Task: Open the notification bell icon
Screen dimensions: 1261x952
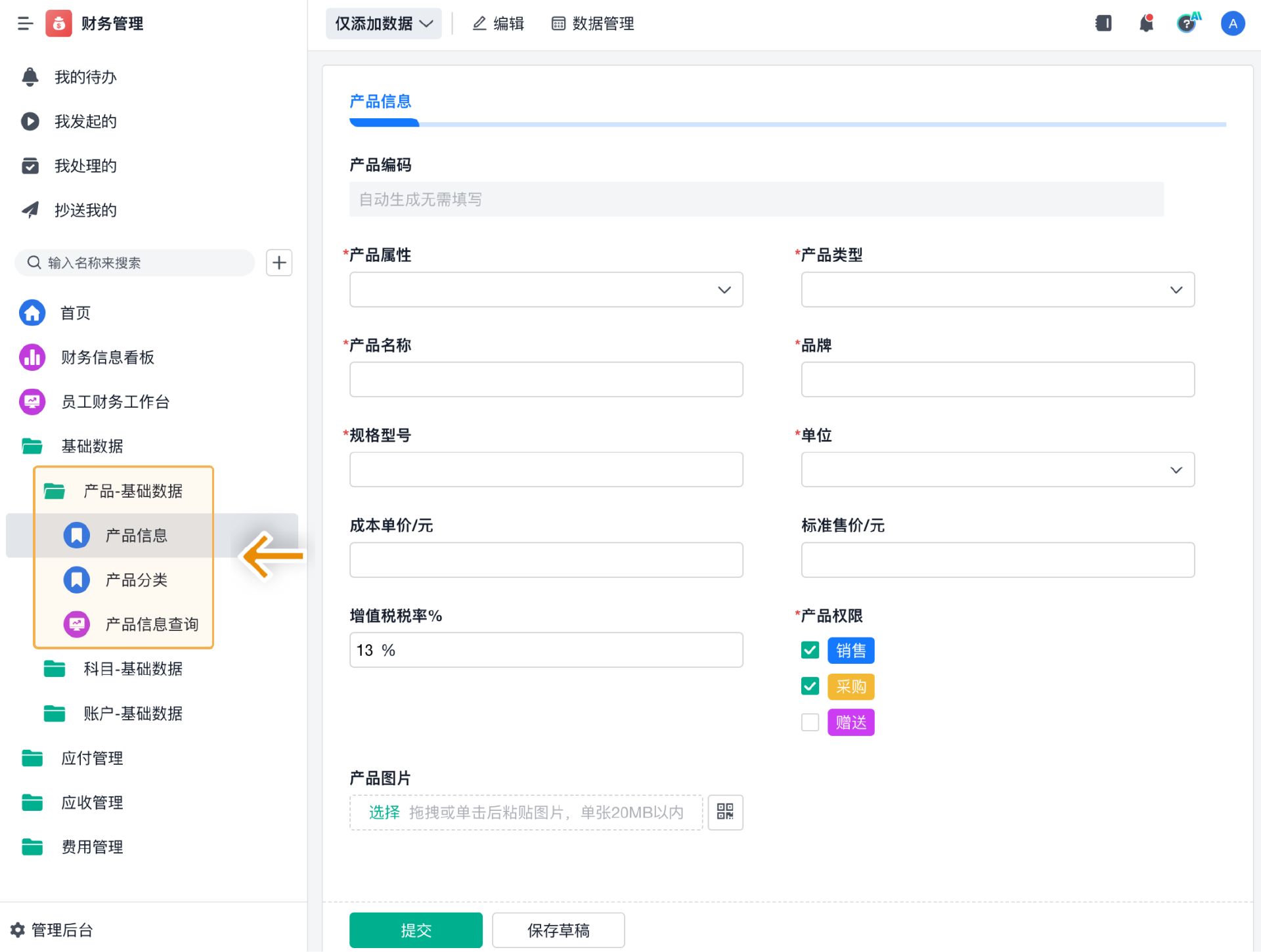Action: [1146, 24]
